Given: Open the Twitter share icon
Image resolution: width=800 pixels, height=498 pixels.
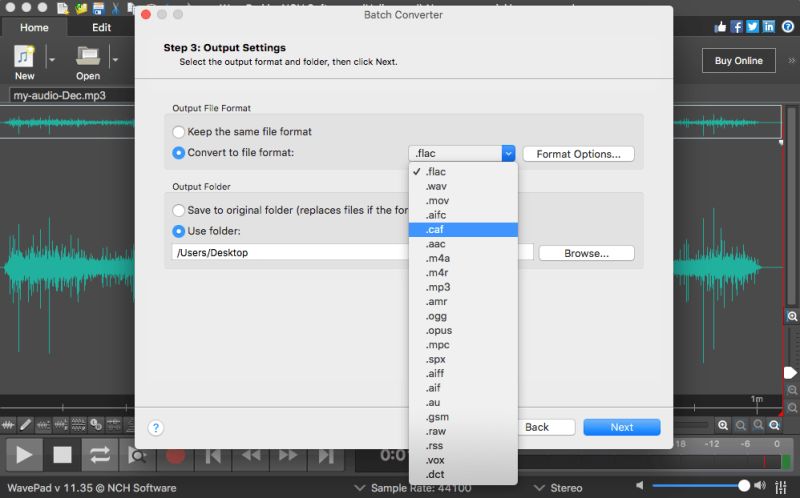Looking at the screenshot, I should point(753,27).
